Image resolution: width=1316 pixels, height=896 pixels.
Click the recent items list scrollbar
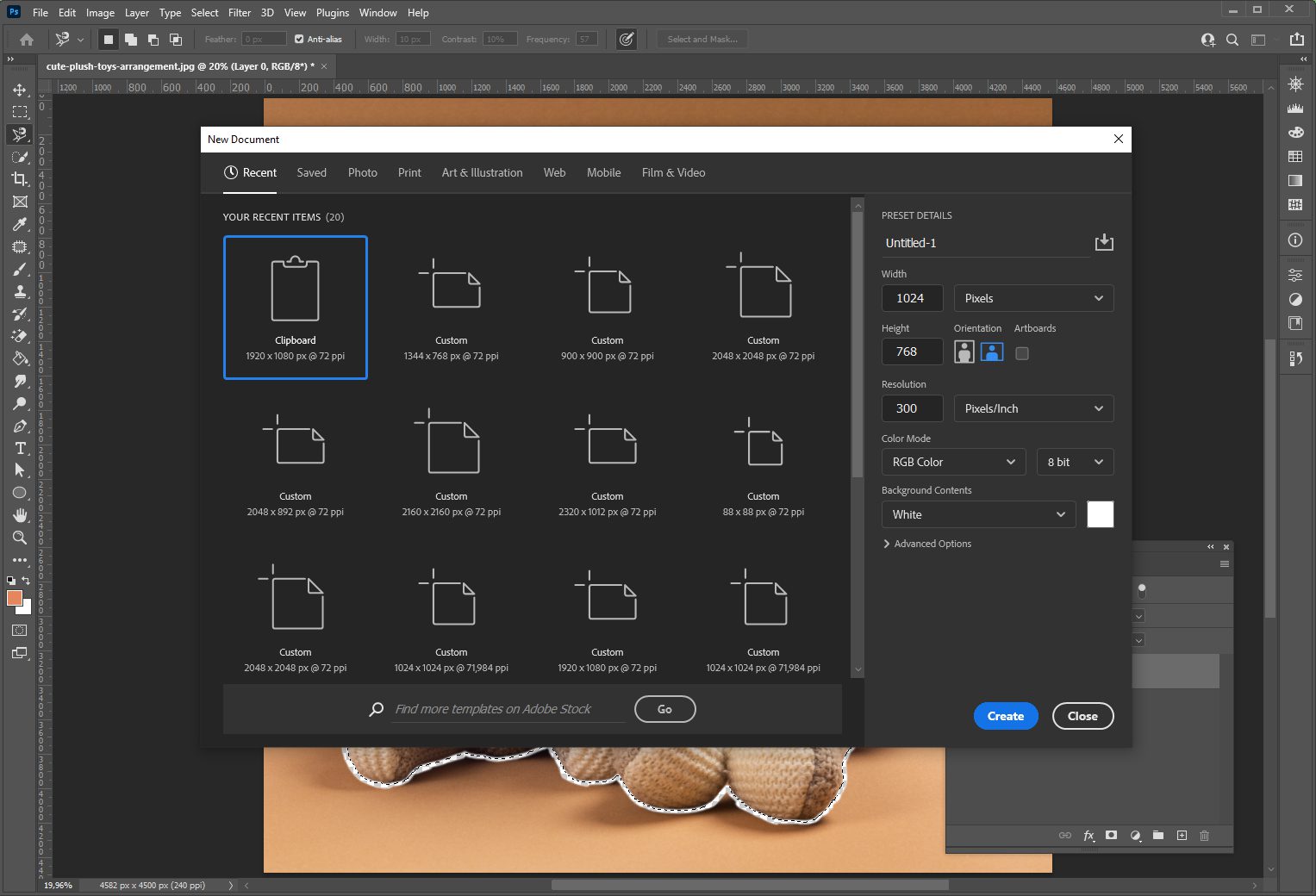[858, 345]
